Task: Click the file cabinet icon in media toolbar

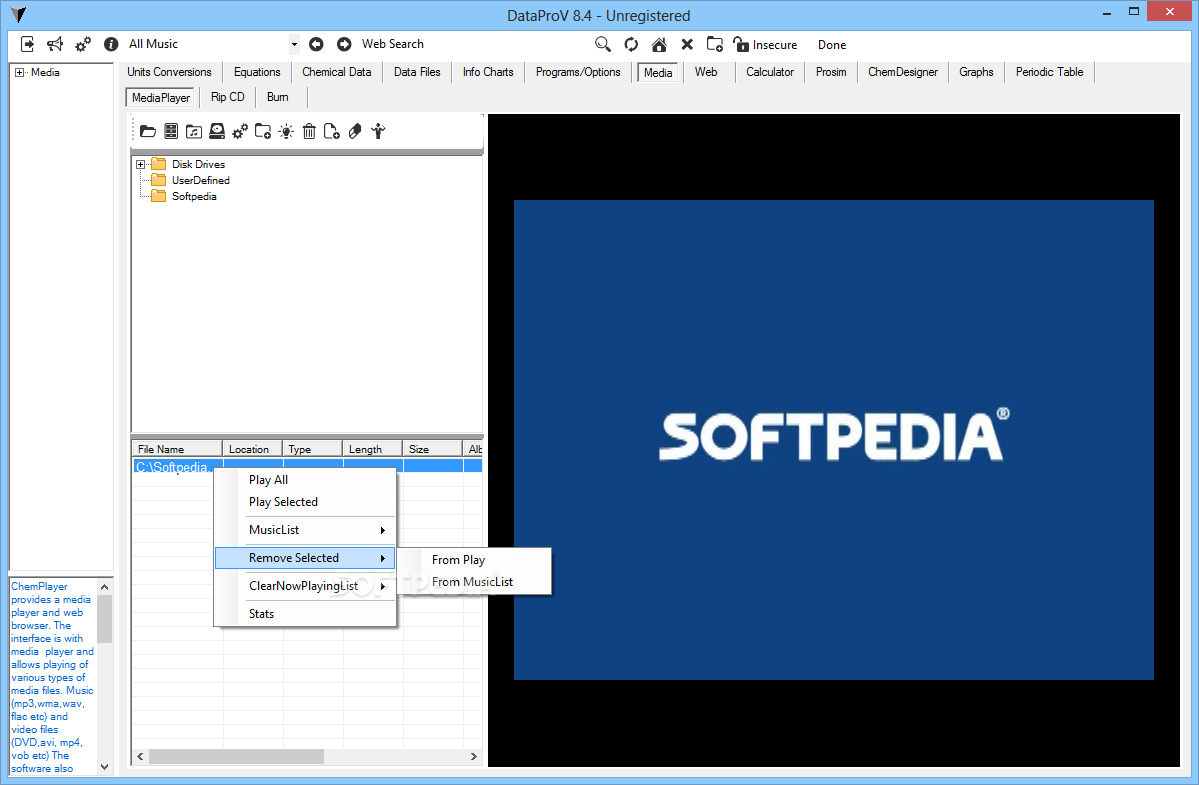Action: [171, 131]
